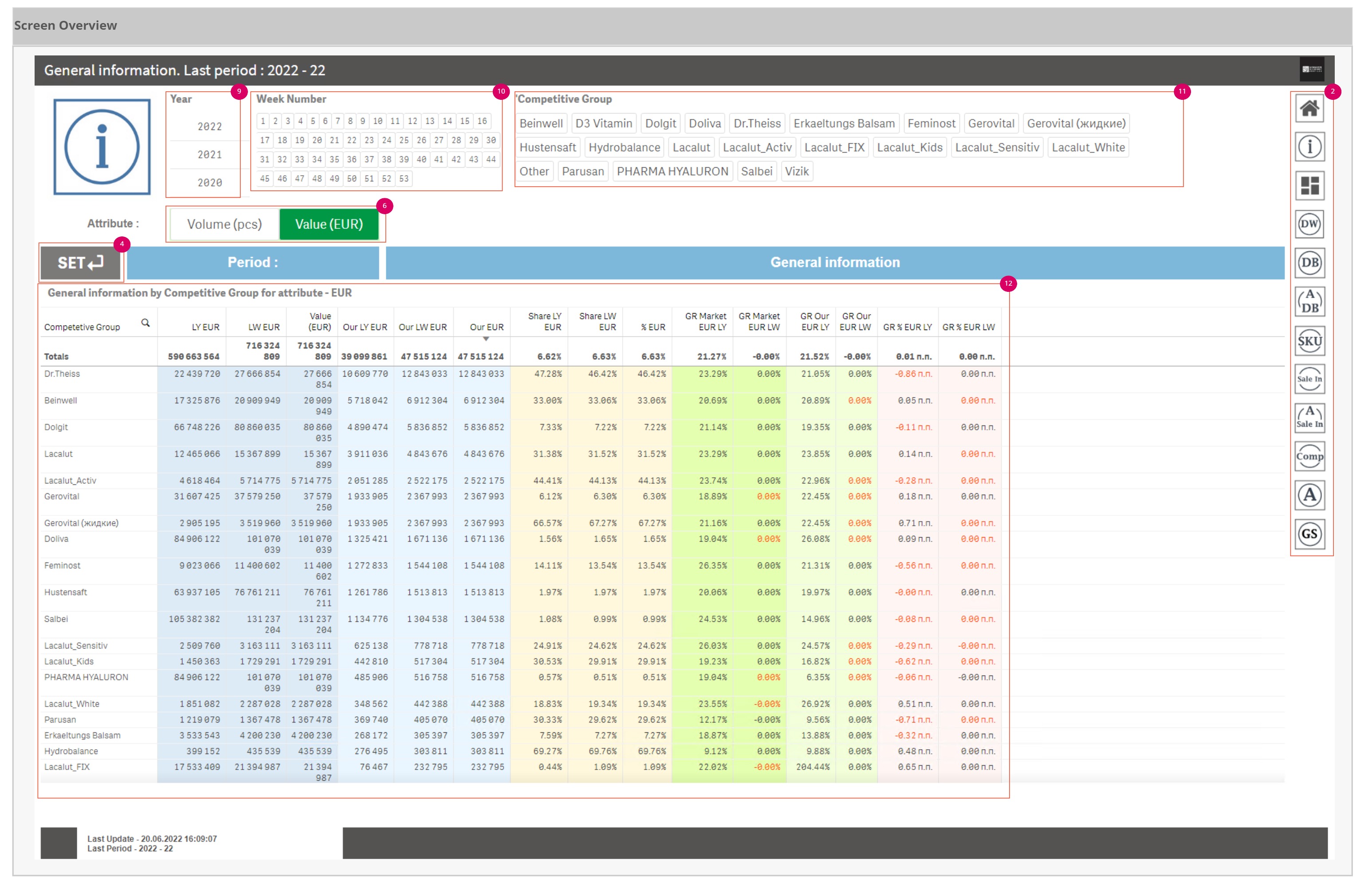Select the Value (EUR) attribute
Viewport: 1372px width, 896px height.
coord(329,224)
